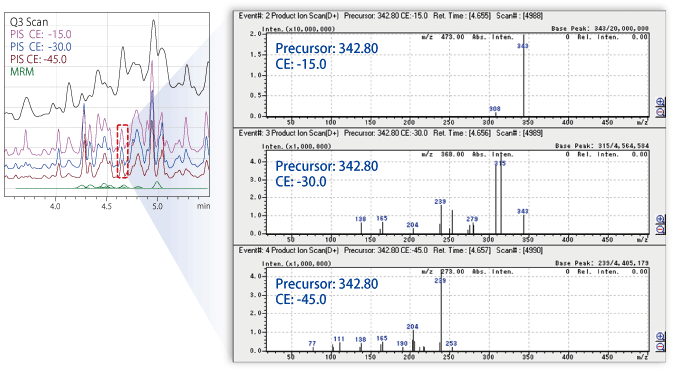Click the 343 peak label in the CE -30.0 spectrum
This screenshot has width=675, height=370.
point(523,211)
